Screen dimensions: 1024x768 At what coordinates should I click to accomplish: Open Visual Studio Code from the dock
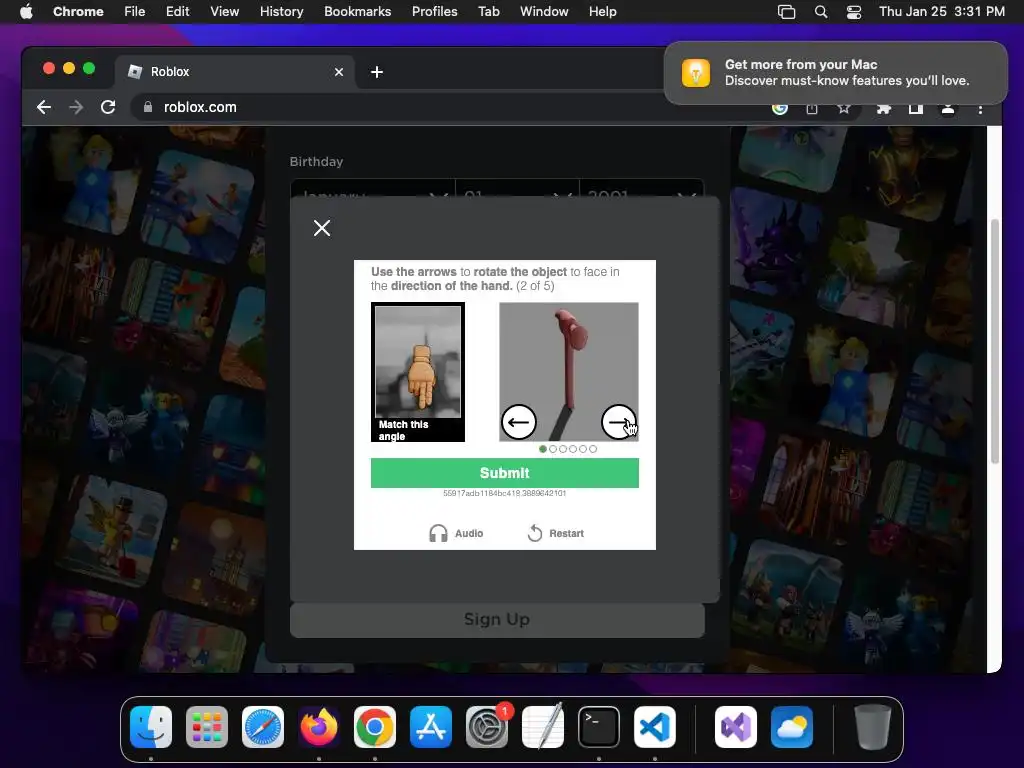pos(654,727)
